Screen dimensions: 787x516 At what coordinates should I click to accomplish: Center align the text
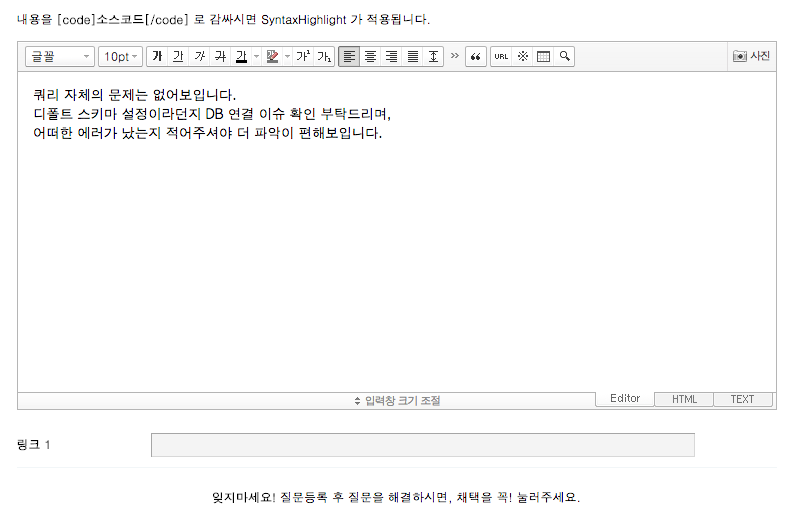370,56
